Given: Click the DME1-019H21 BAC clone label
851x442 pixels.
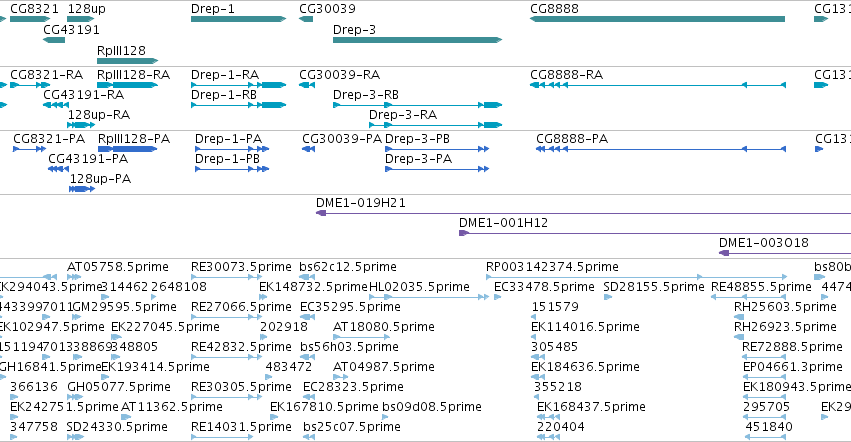Looking at the screenshot, I should pos(361,203).
